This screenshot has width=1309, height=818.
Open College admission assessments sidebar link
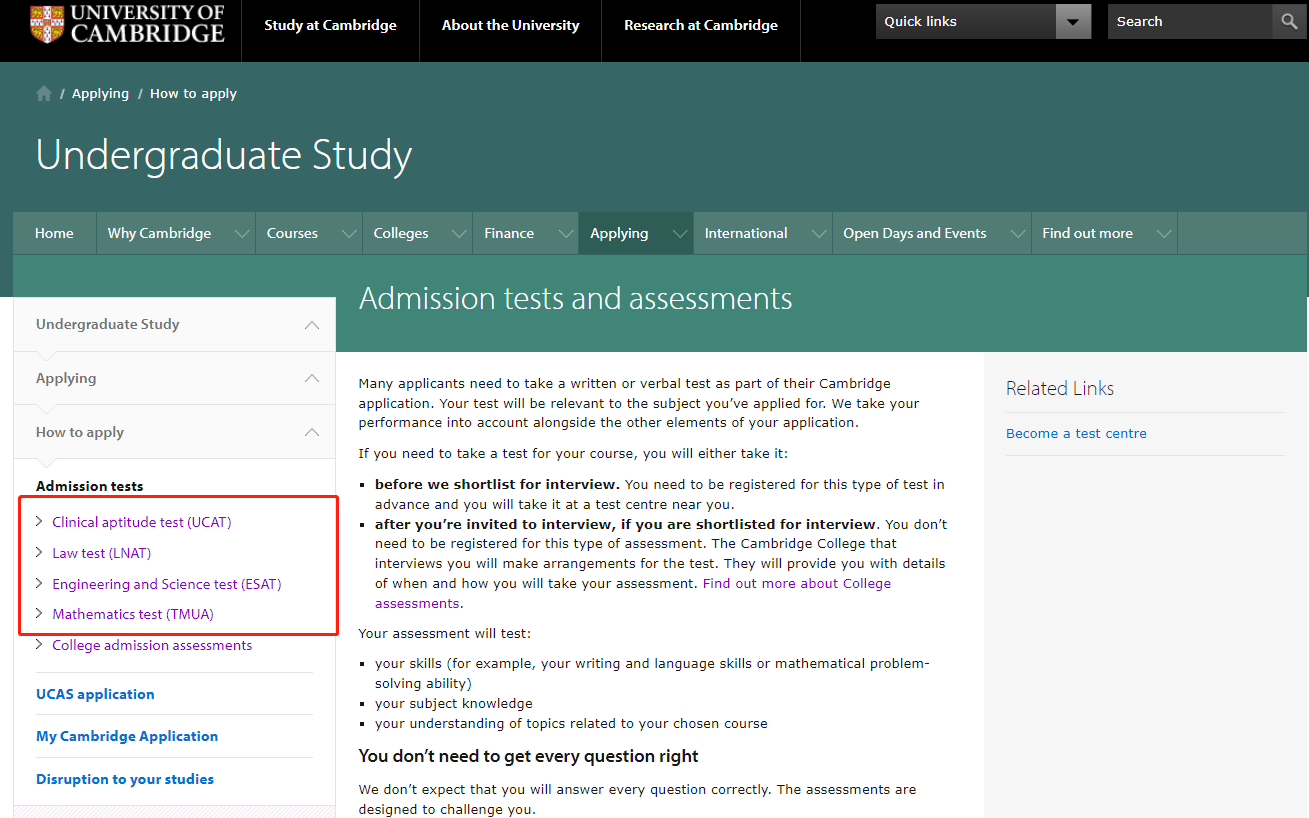pos(152,645)
